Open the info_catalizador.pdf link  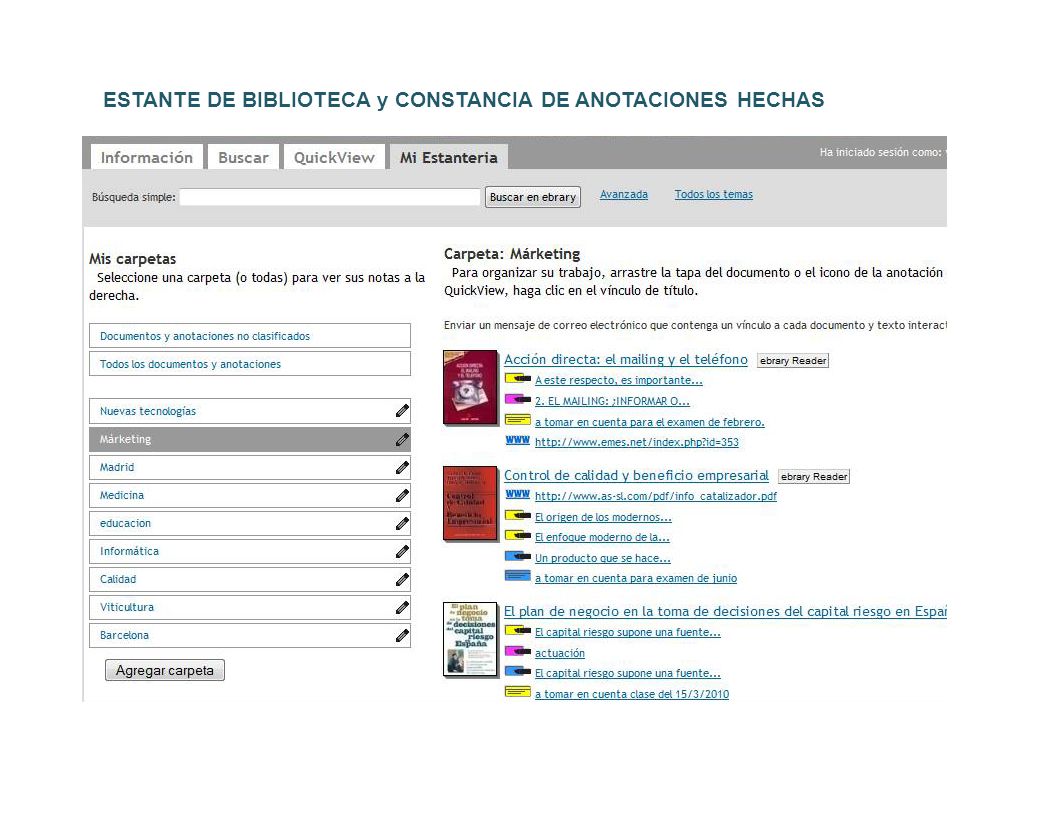click(656, 496)
